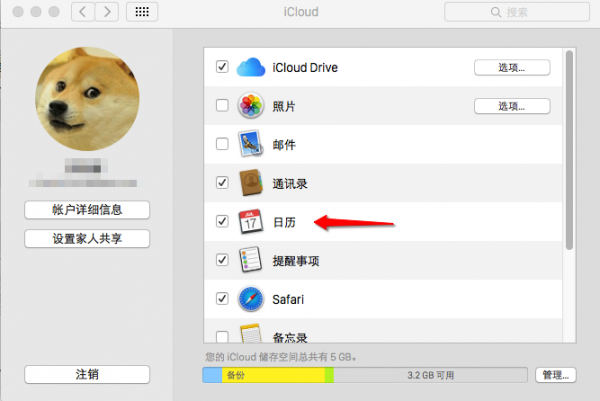Click the 照片 label

(x=284, y=106)
